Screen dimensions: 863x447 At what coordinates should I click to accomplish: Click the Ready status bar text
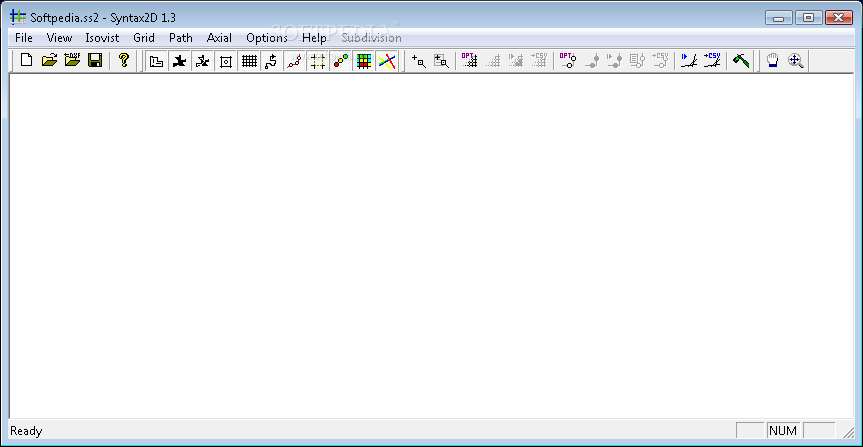(x=26, y=431)
